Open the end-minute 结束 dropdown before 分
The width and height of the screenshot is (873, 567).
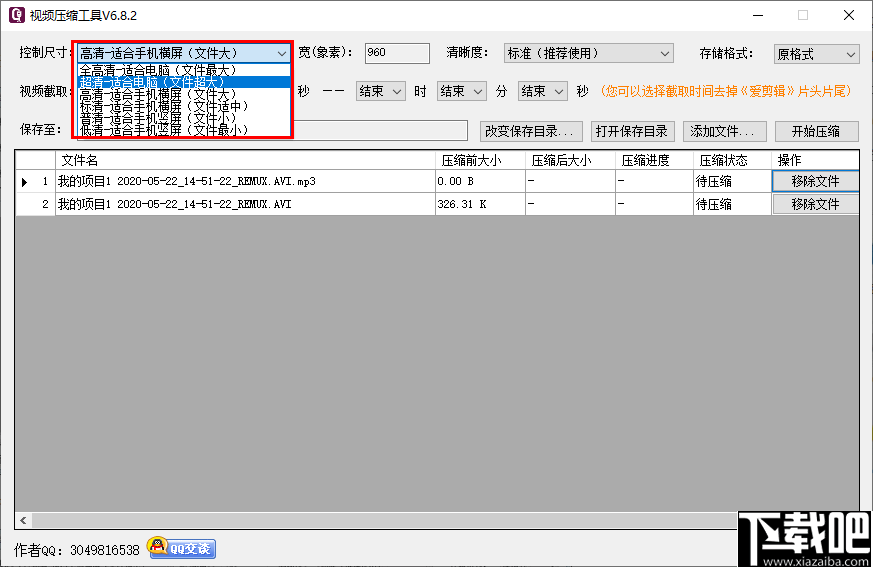tap(462, 91)
